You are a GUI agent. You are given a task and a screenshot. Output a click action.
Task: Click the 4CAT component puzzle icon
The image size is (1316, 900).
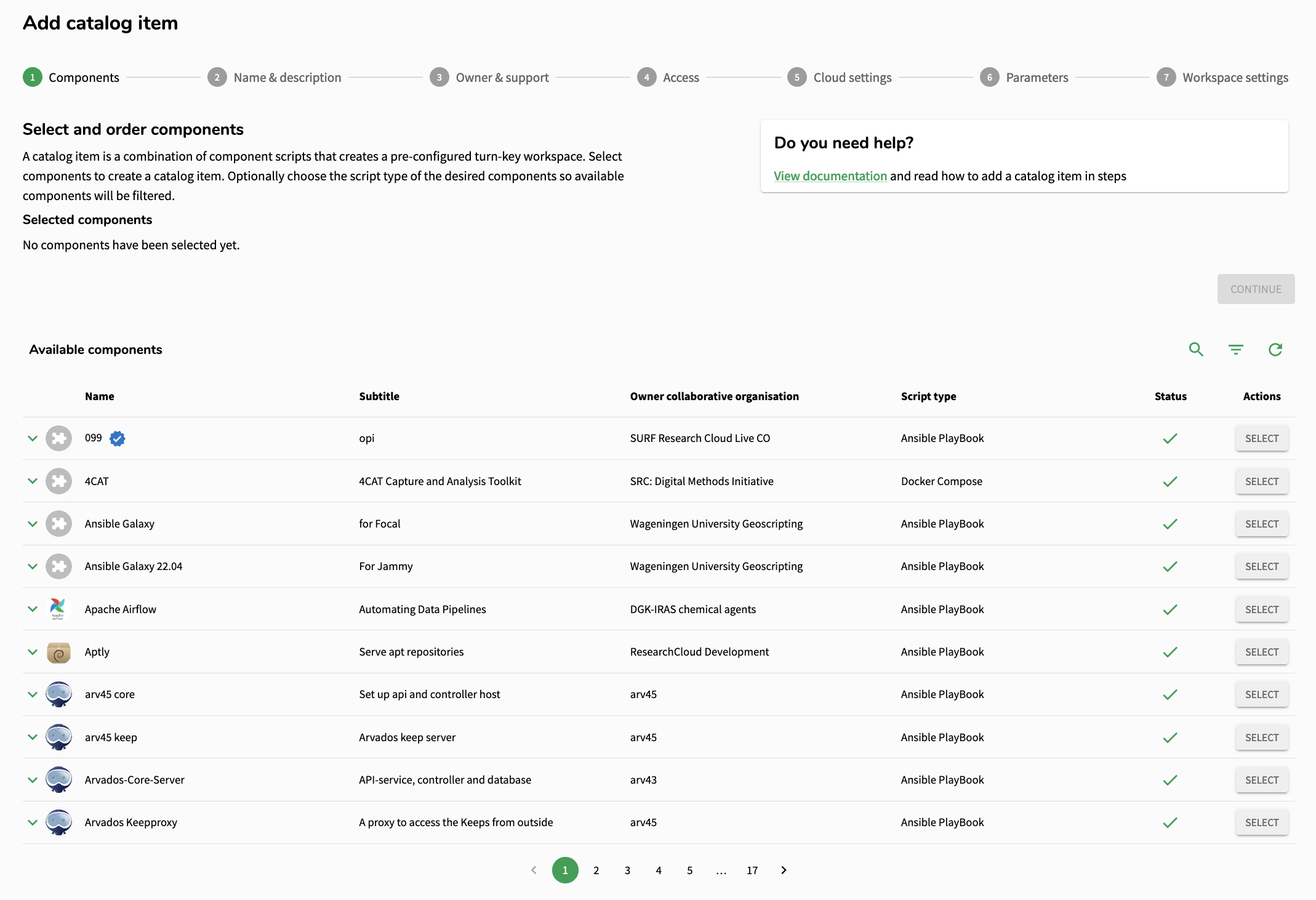tap(59, 481)
